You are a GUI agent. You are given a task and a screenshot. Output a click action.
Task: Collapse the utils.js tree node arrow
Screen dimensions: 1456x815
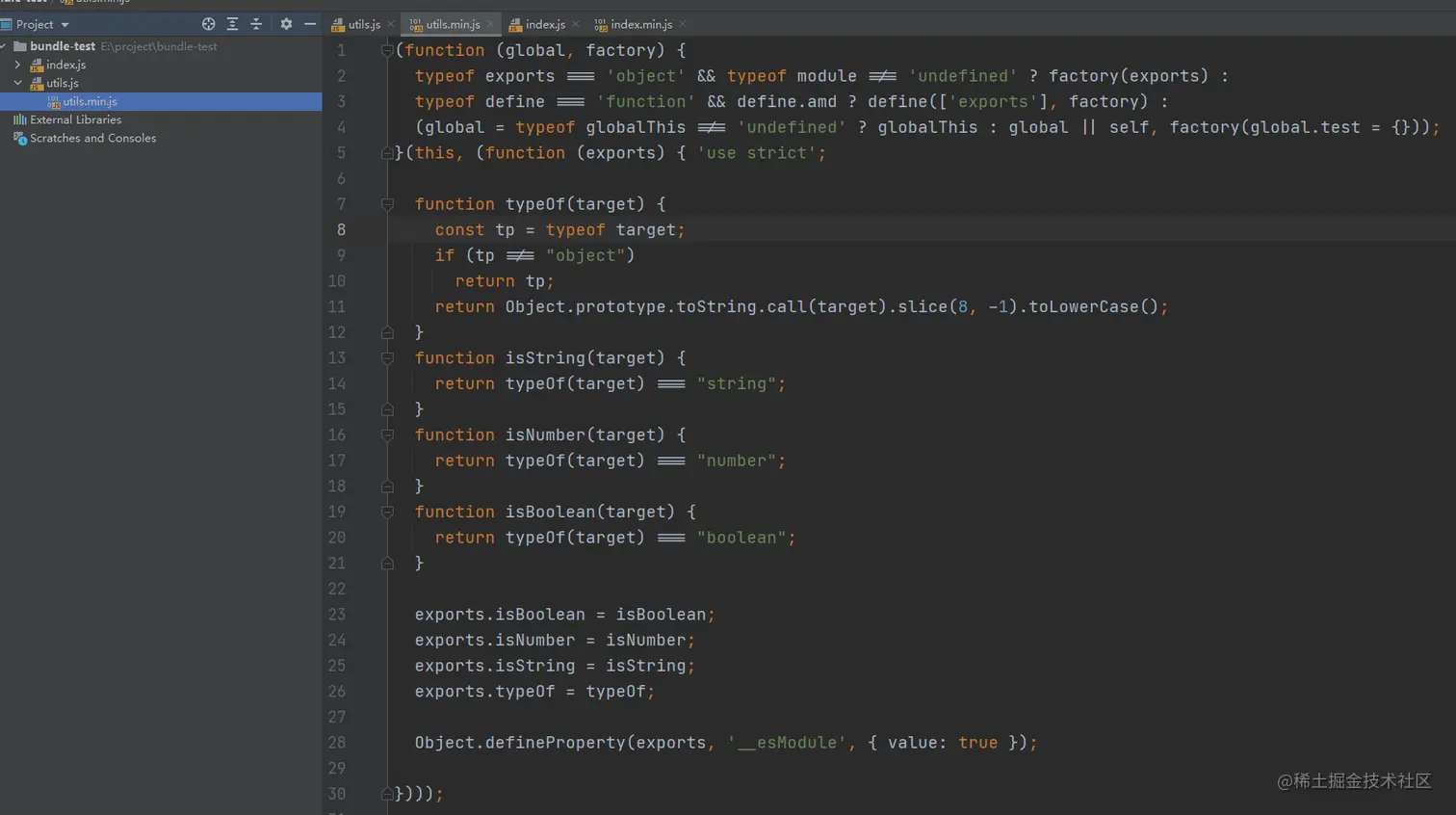coord(17,83)
